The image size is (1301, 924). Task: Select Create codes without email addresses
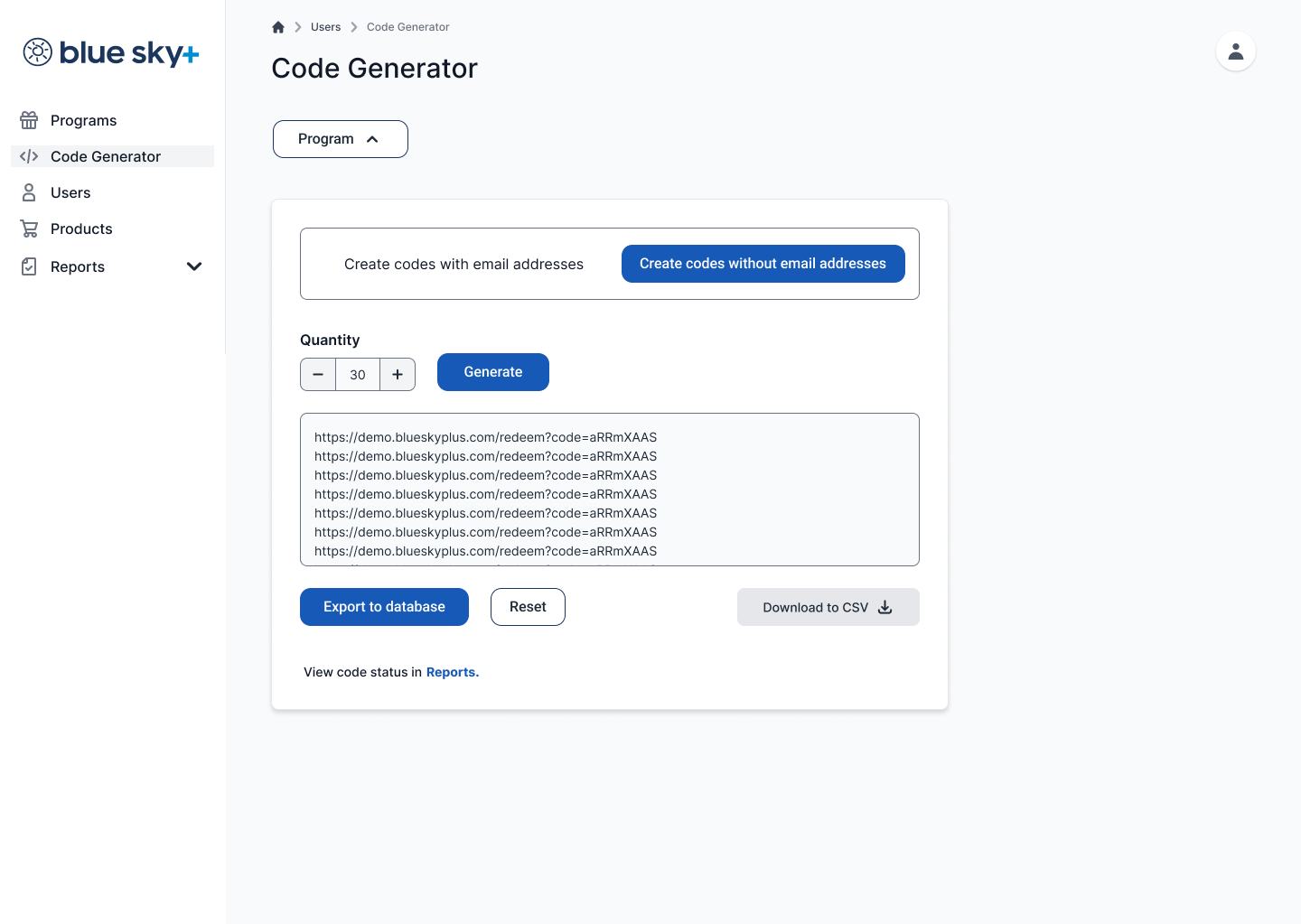coord(763,264)
